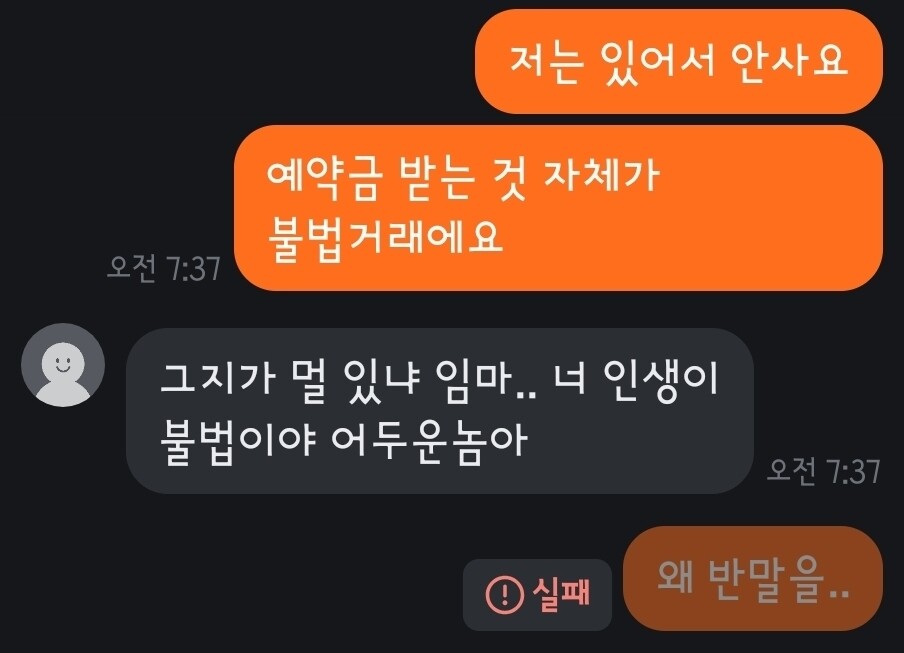Select the received '그지가 멀 있냐 임마..' bubble

[x=440, y=411]
